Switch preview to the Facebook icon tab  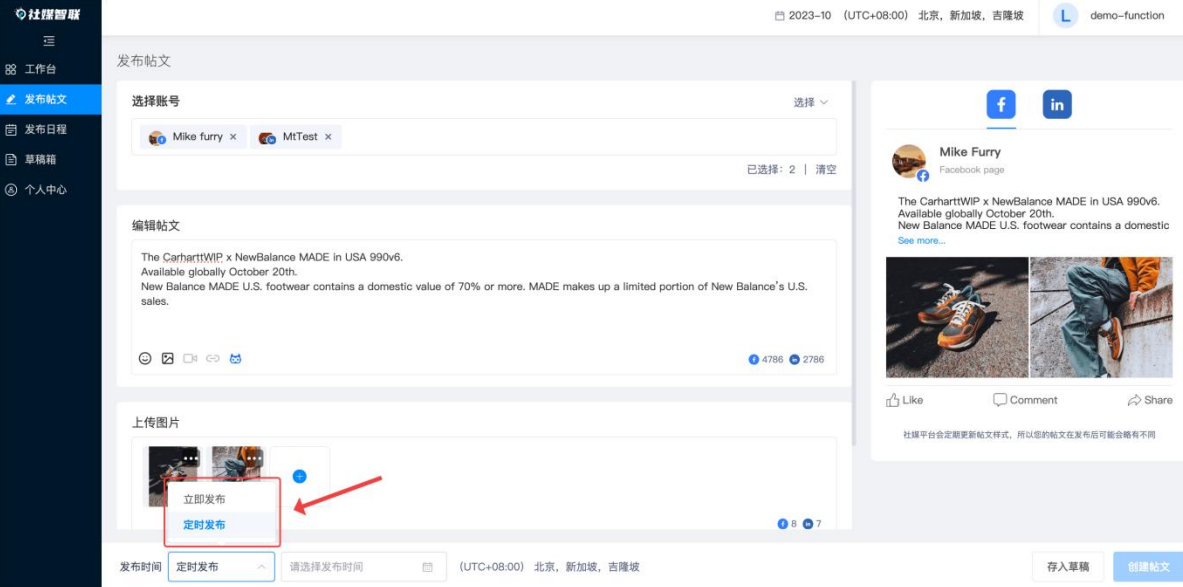[1001, 104]
